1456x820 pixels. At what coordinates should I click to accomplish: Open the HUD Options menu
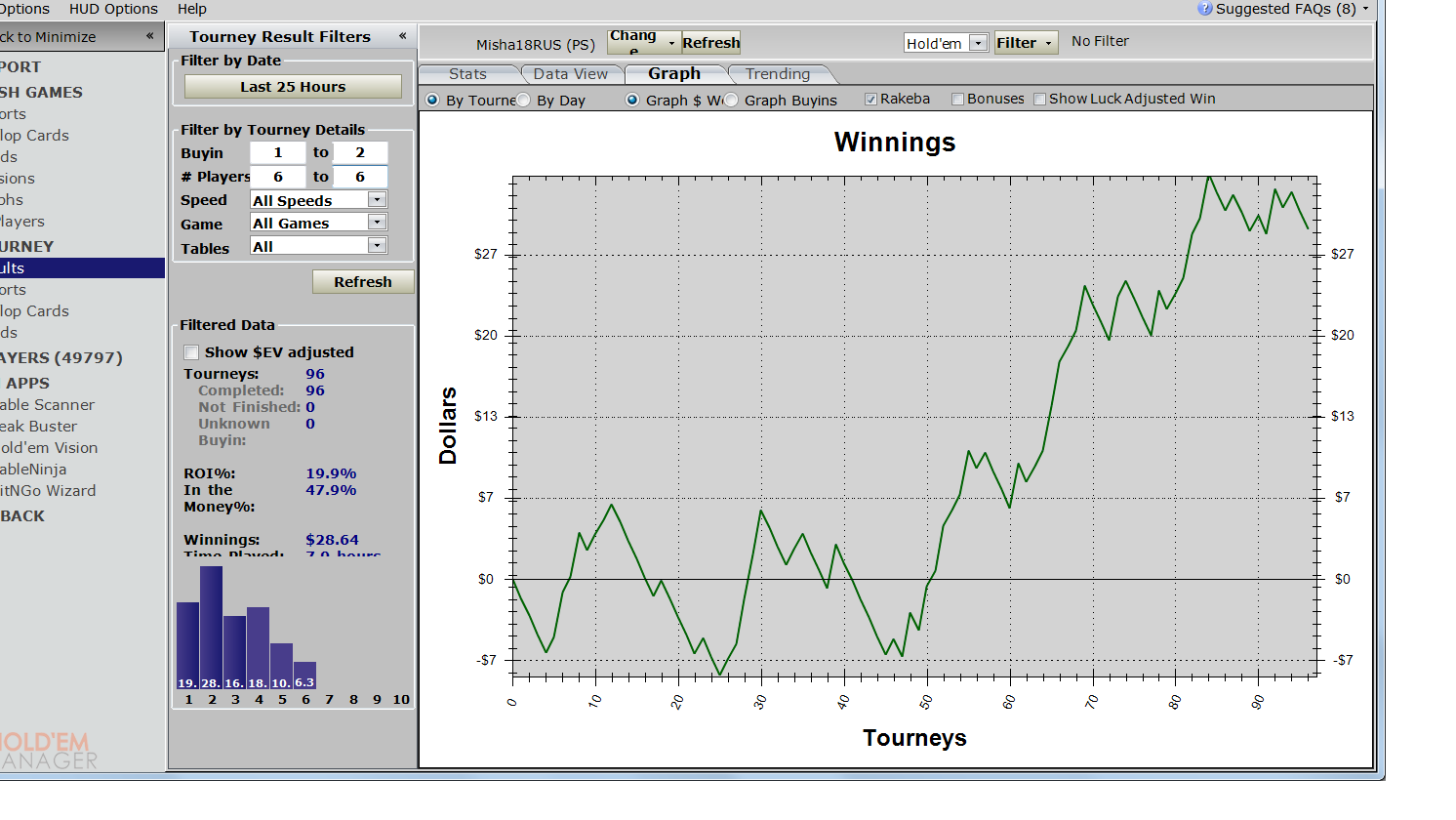tap(113, 9)
